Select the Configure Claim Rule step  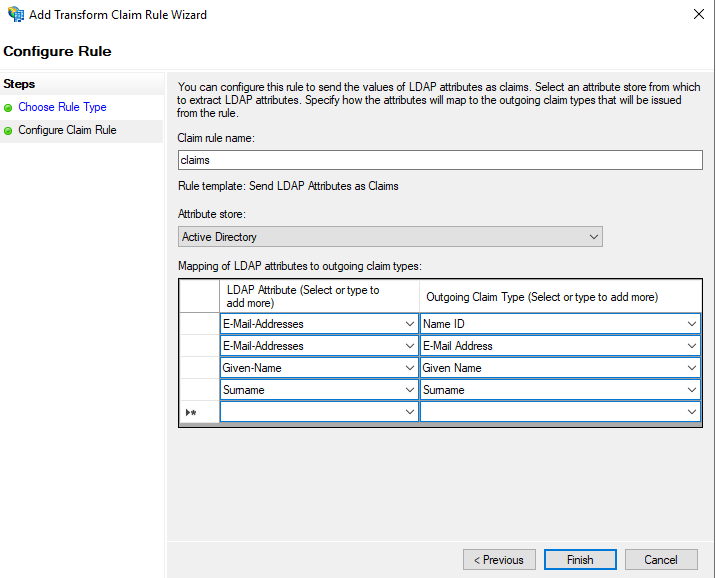click(67, 130)
